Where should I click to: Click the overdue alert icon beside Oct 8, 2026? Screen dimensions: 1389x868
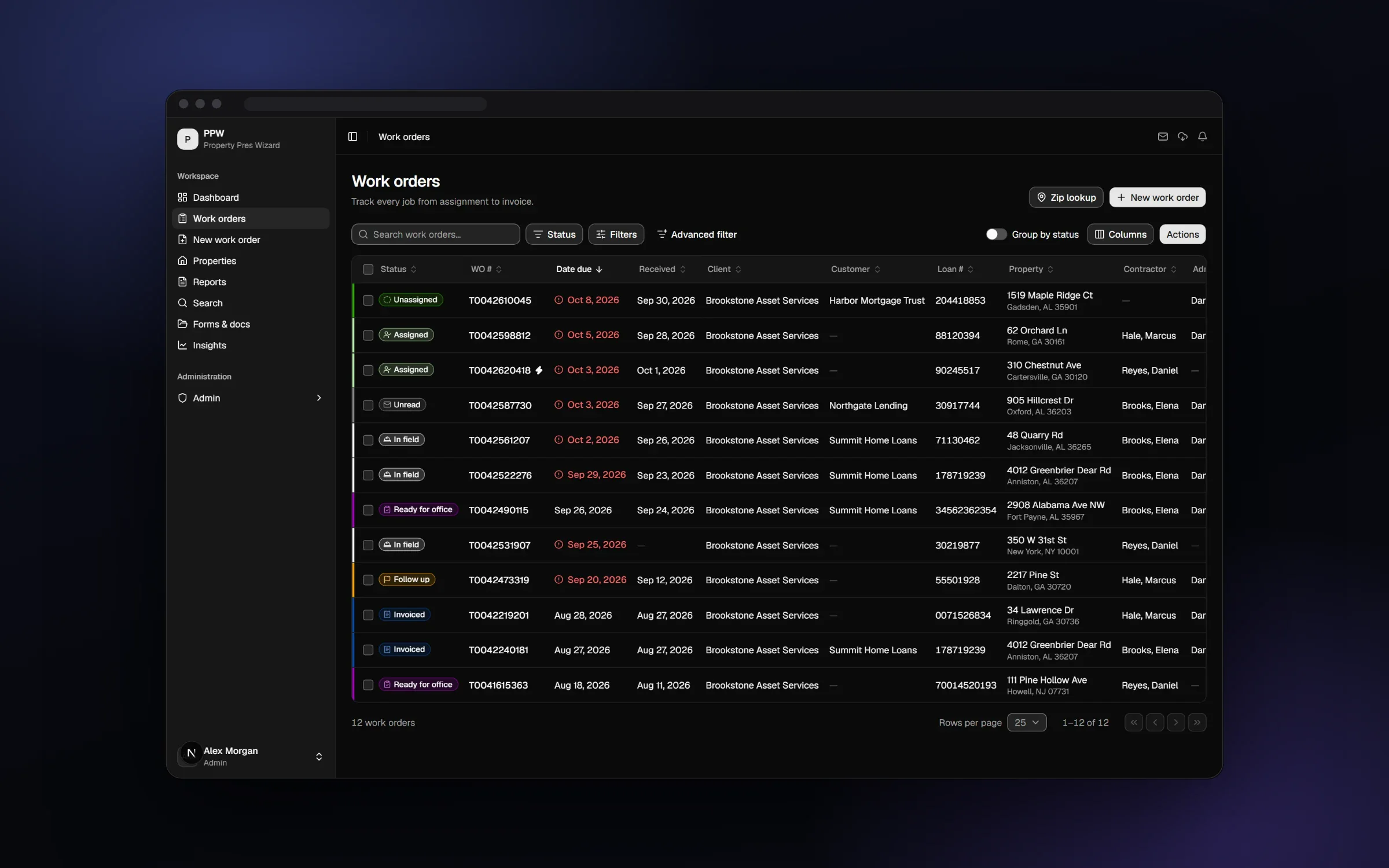click(558, 300)
